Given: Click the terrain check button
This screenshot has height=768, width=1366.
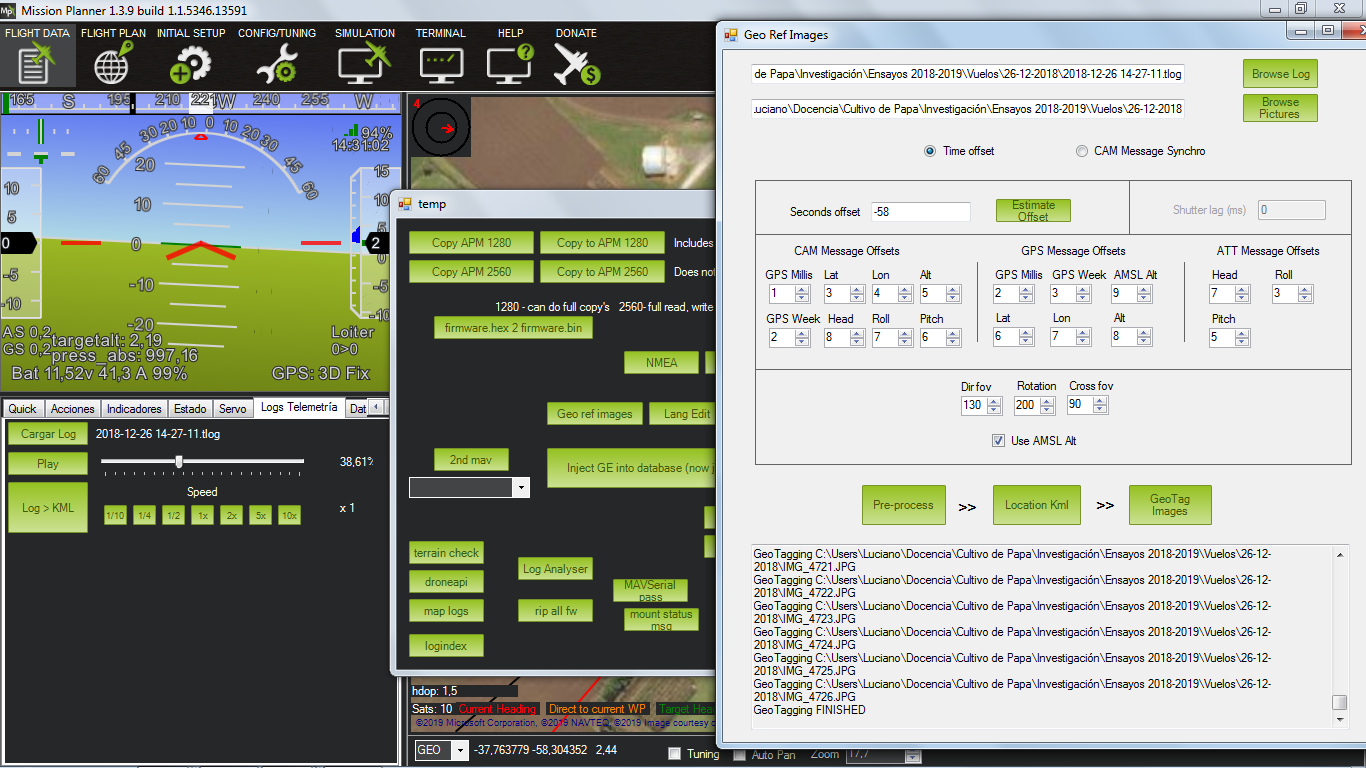Looking at the screenshot, I should pos(446,553).
